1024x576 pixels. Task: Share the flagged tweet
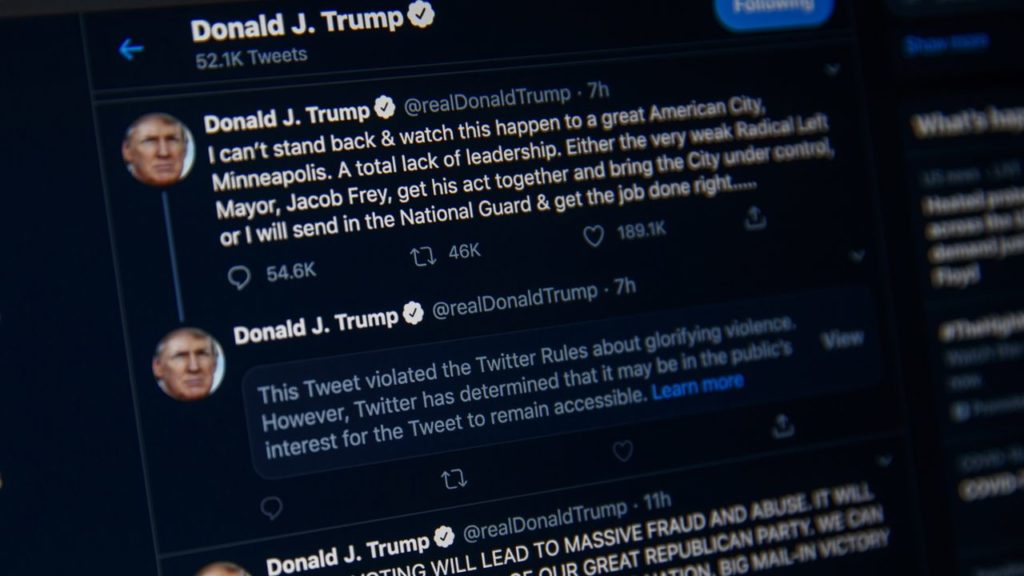(782, 426)
